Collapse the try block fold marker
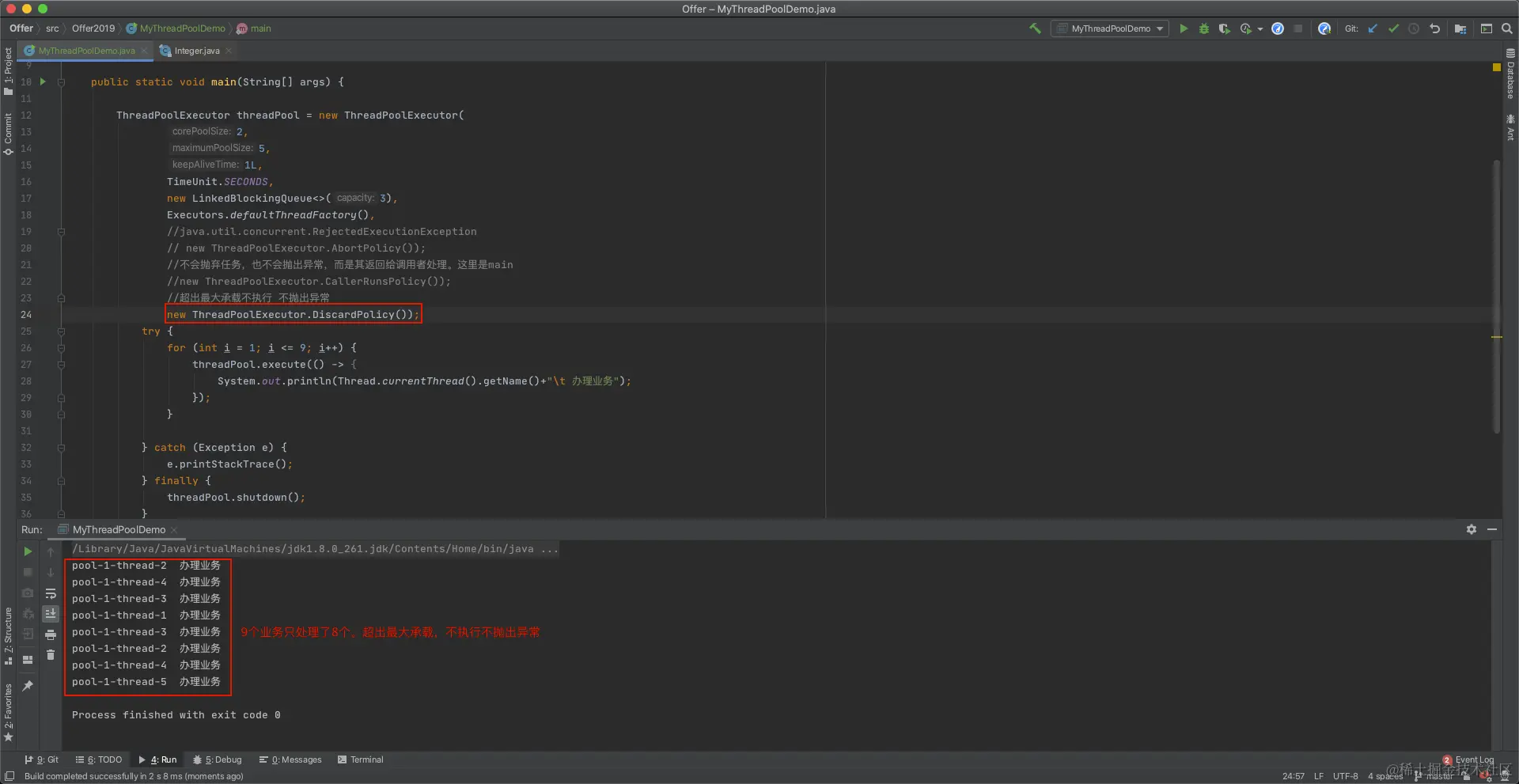This screenshot has width=1519, height=784. click(61, 331)
